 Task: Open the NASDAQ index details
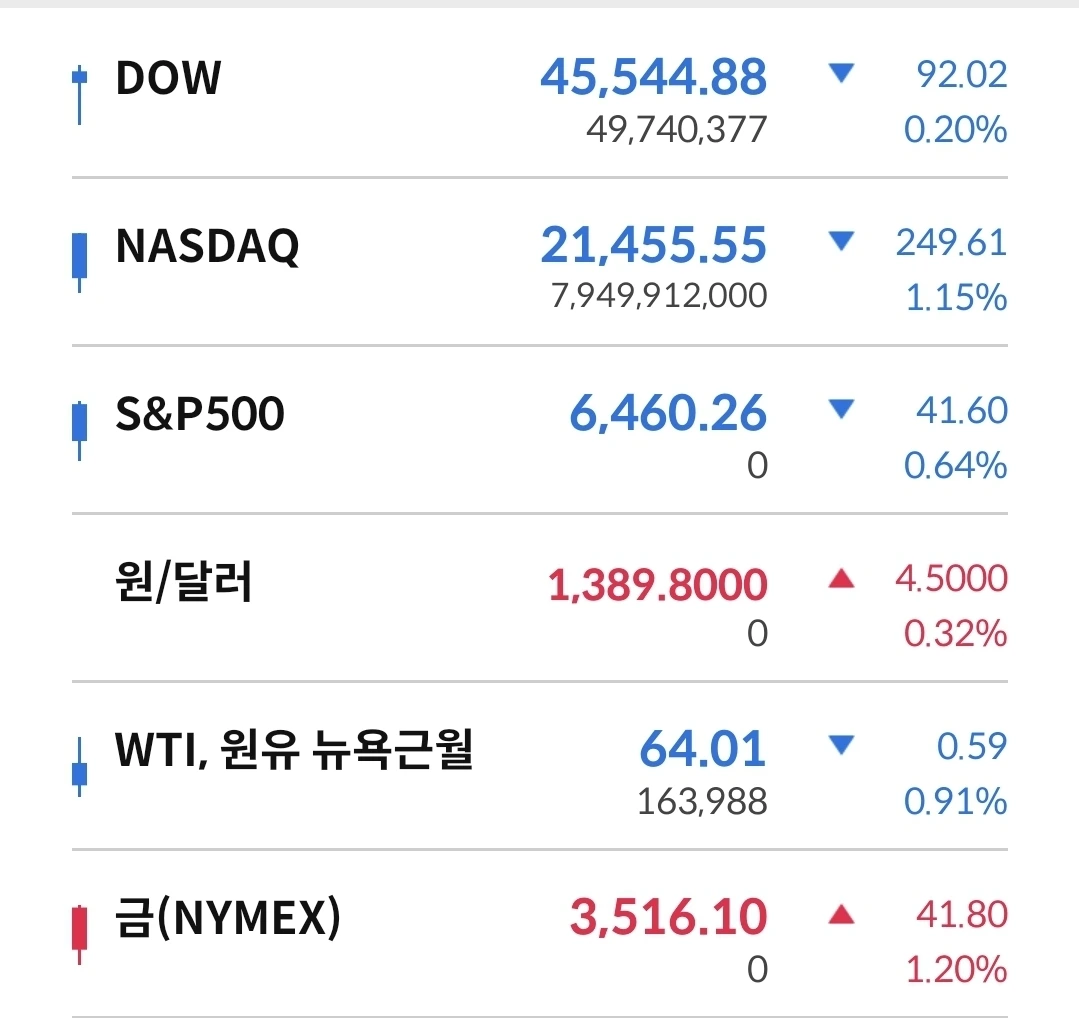pyautogui.click(x=207, y=246)
